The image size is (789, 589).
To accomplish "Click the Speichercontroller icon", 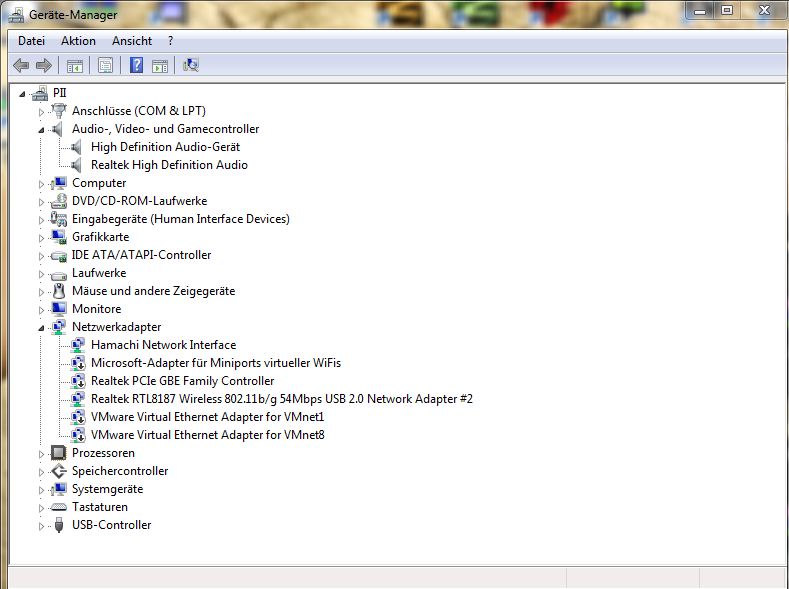I will pos(59,471).
